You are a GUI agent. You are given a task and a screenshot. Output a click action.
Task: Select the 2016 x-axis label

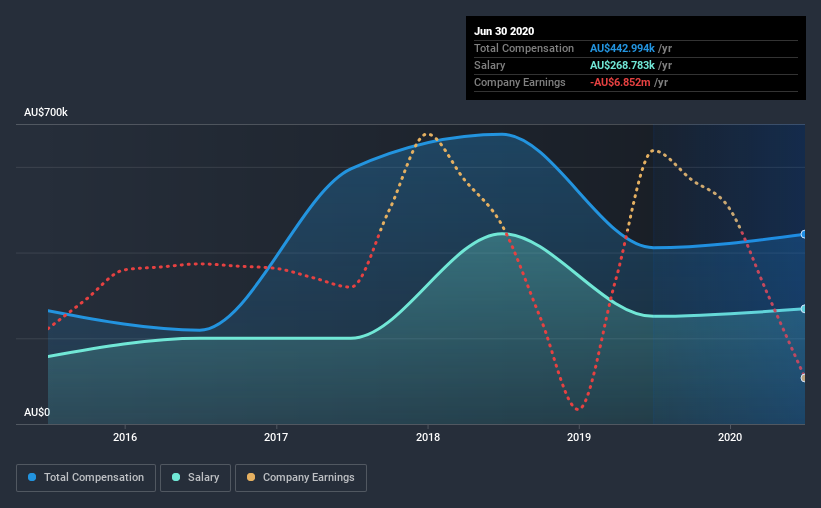pos(125,437)
